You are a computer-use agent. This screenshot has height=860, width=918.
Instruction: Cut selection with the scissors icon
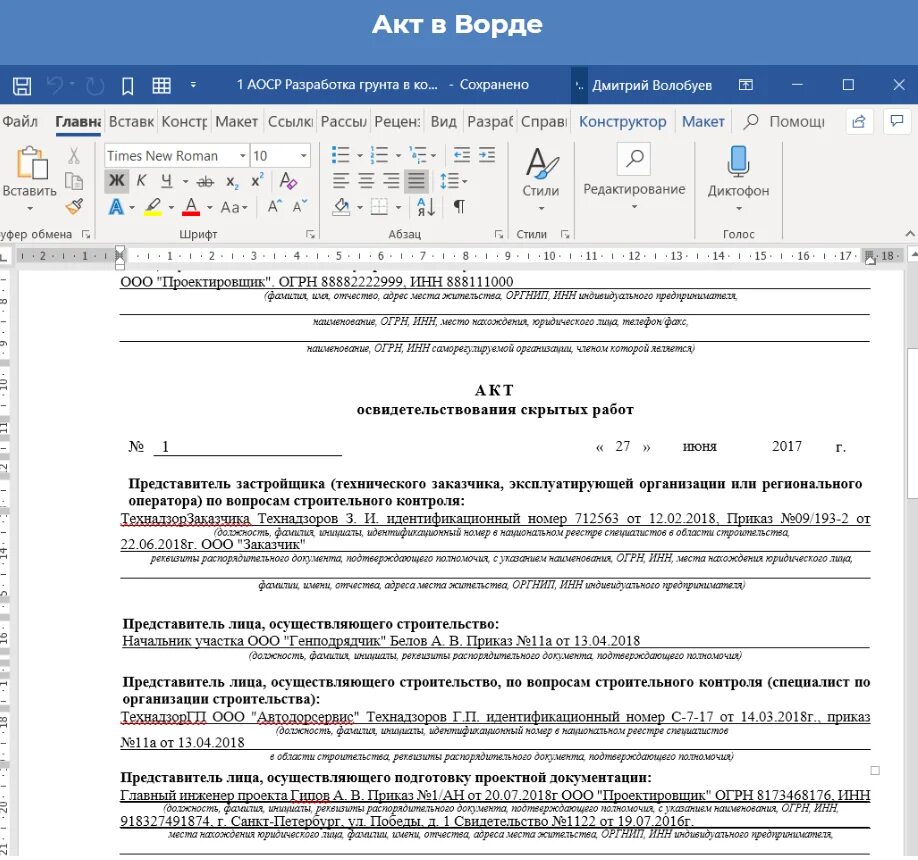click(74, 156)
